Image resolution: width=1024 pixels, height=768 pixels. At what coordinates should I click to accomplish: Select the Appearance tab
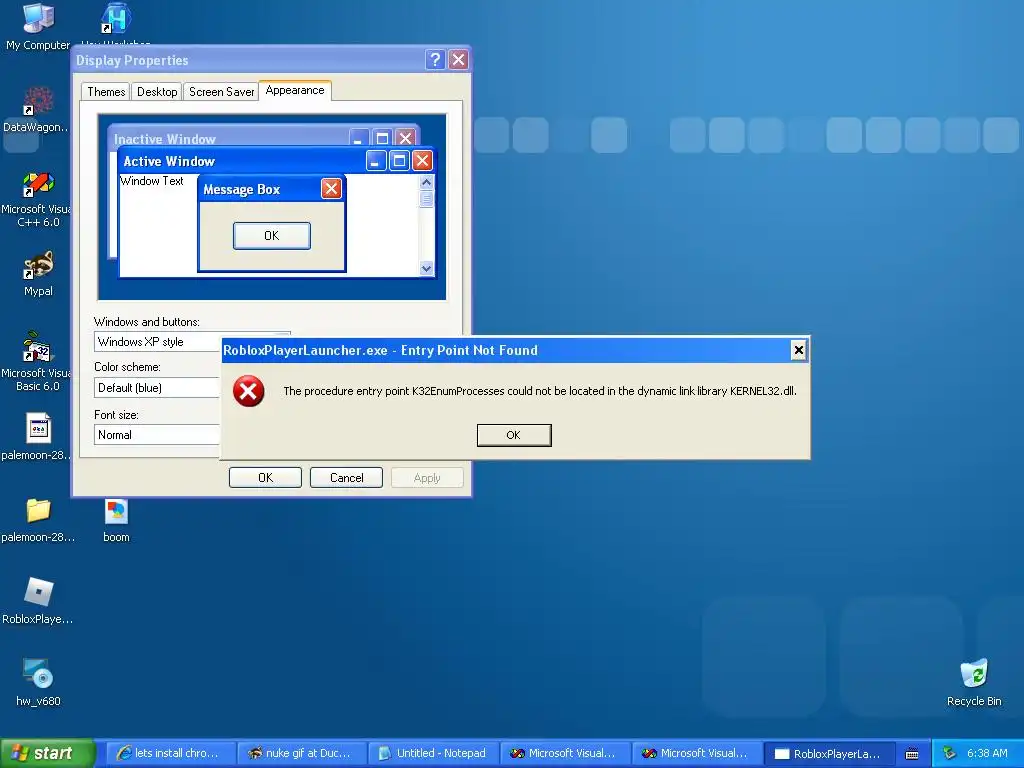click(295, 90)
